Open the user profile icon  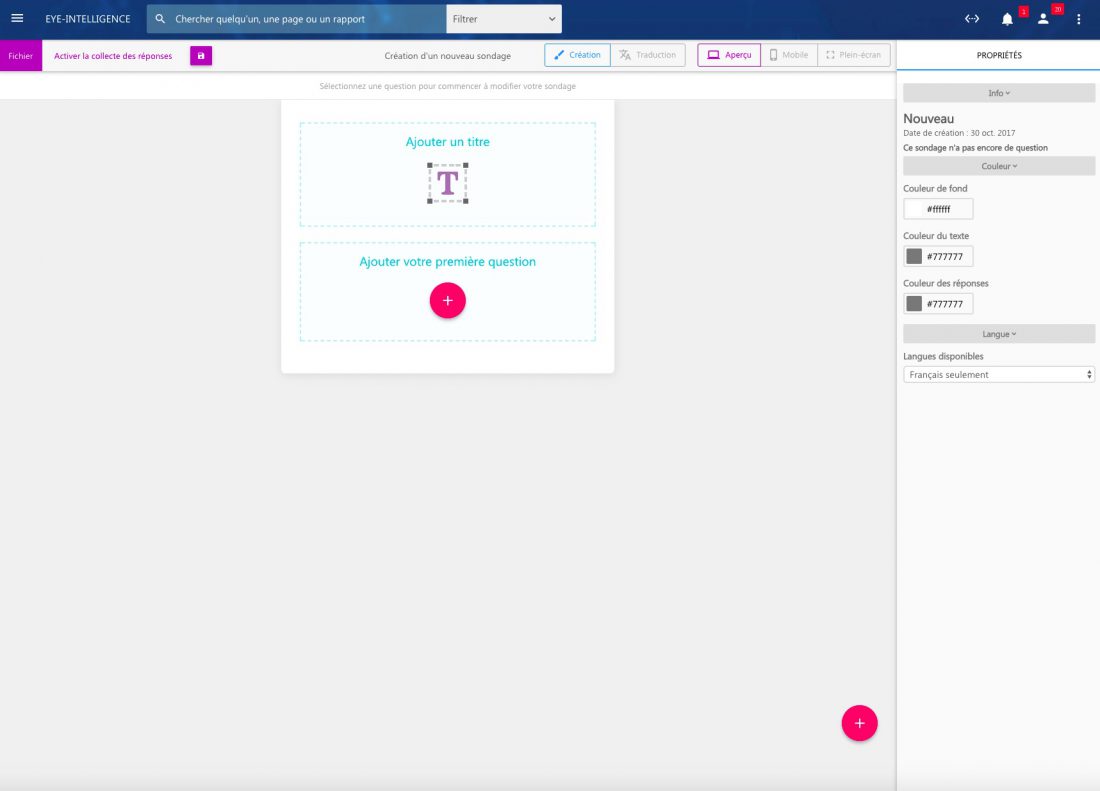click(1043, 19)
